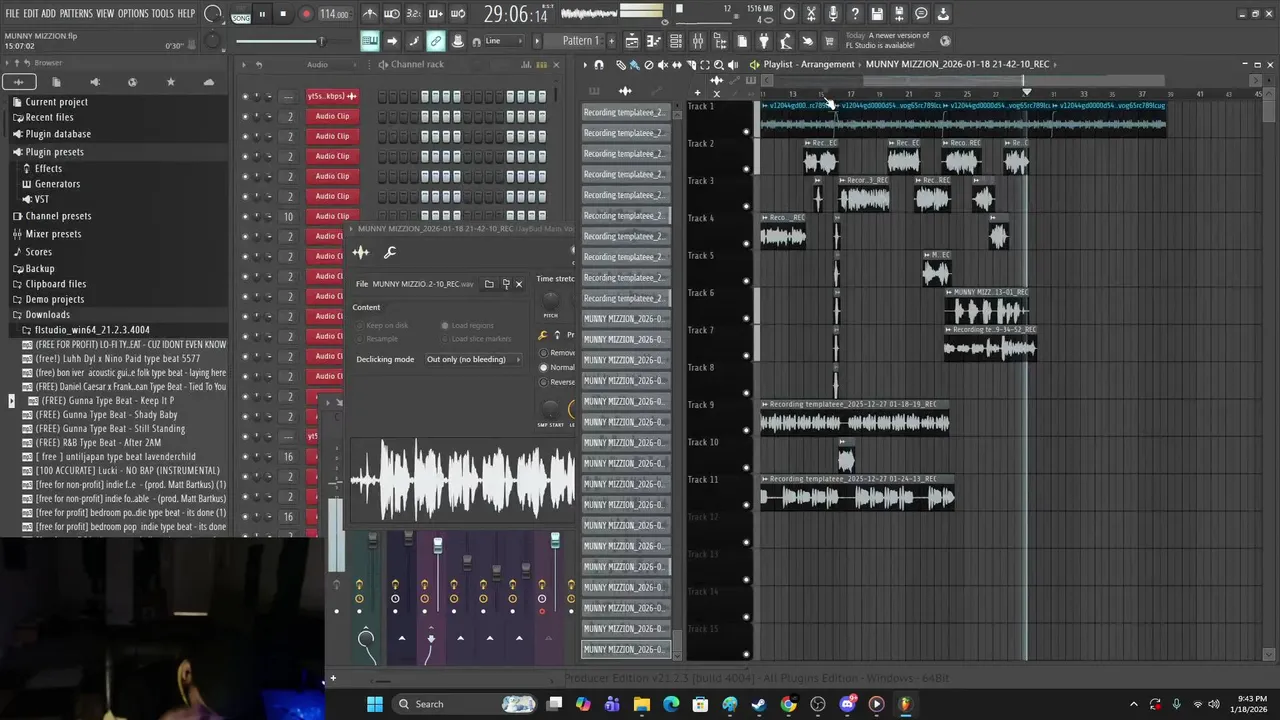Toggle the metronome icon
1280x720 pixels.
[x=370, y=14]
